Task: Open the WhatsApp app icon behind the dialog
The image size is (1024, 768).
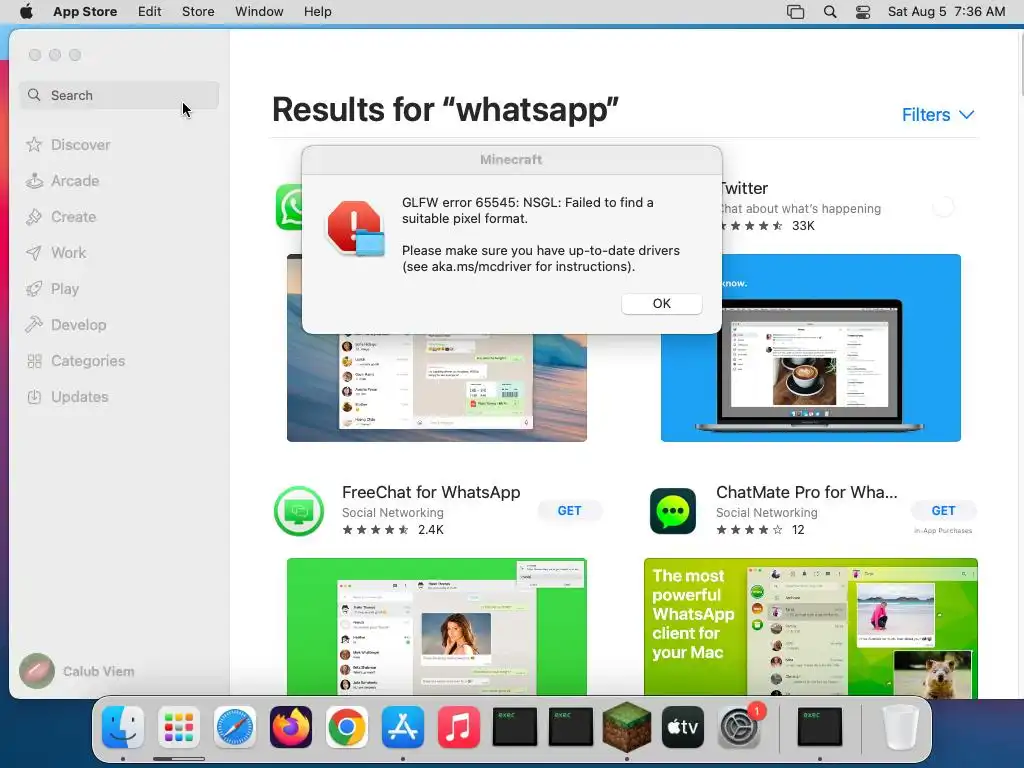Action: (289, 207)
